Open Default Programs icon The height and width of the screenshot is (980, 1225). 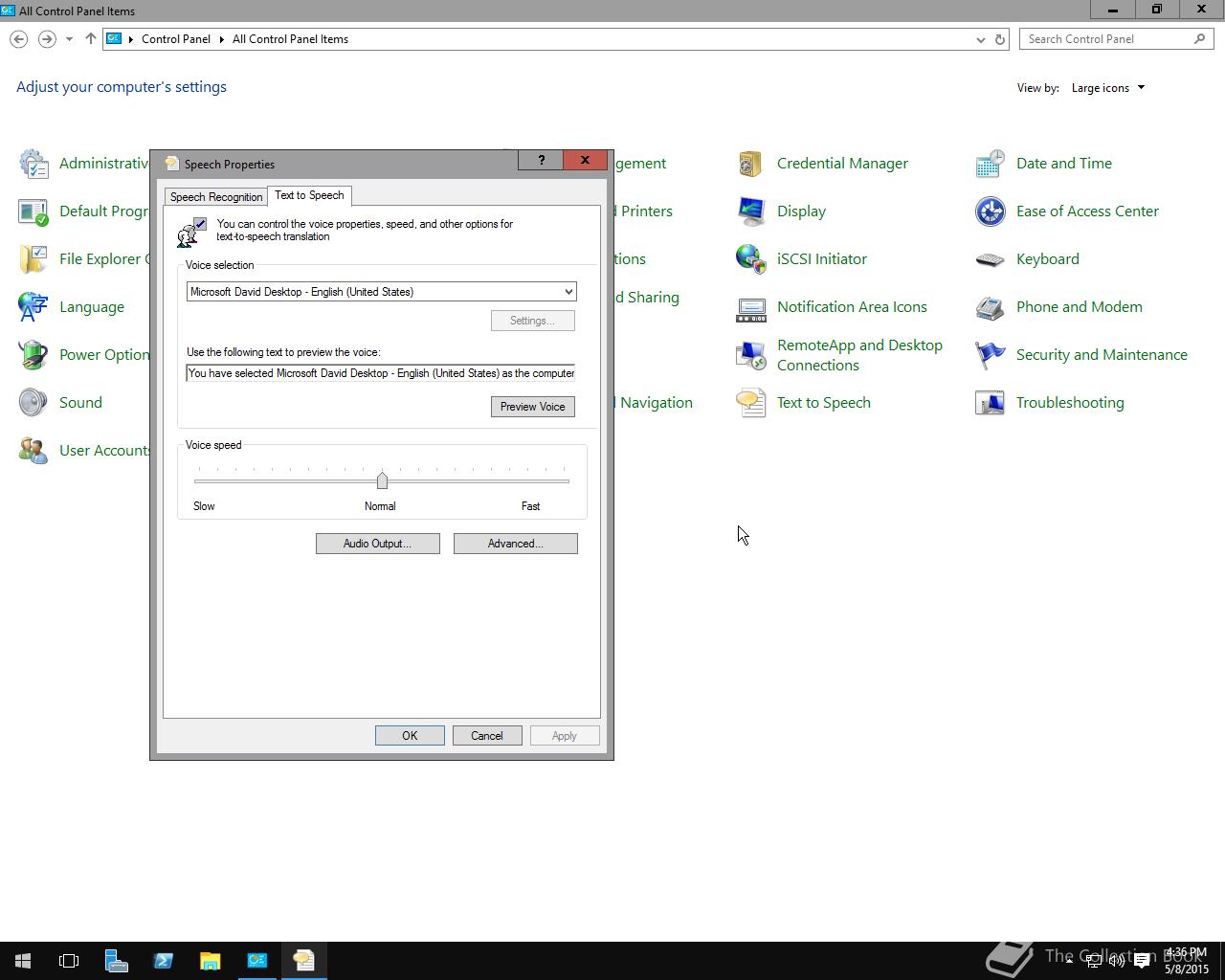point(33,212)
